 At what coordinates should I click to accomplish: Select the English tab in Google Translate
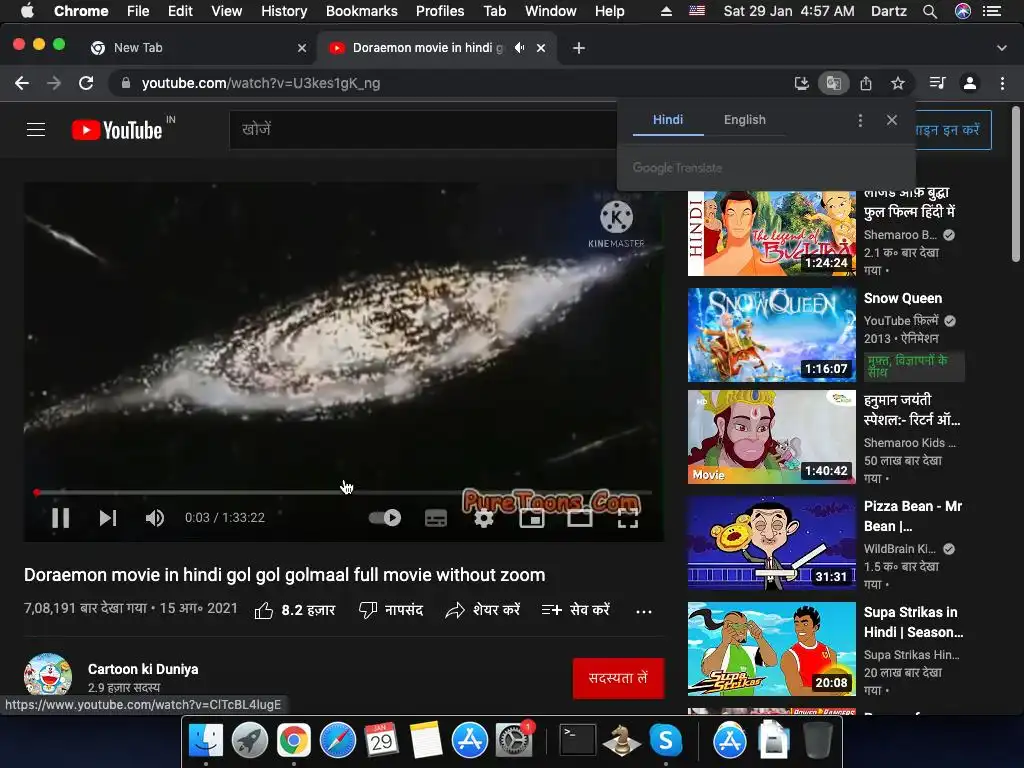point(744,120)
